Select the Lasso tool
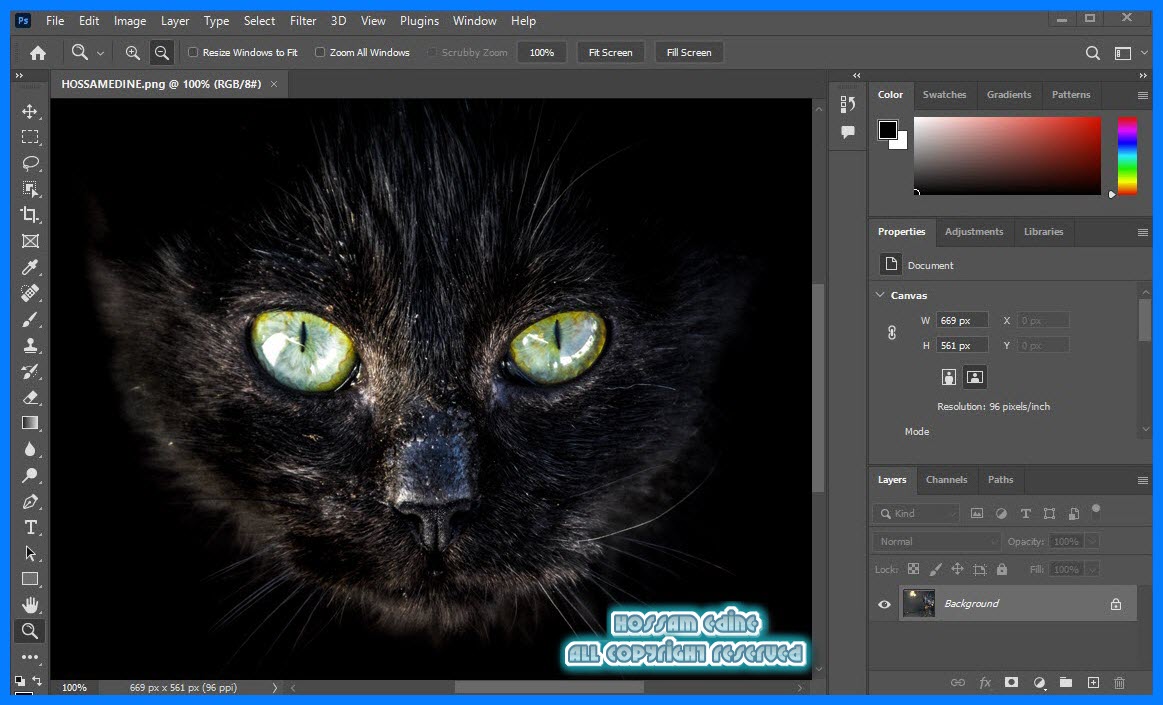The height and width of the screenshot is (705, 1163). [30, 163]
